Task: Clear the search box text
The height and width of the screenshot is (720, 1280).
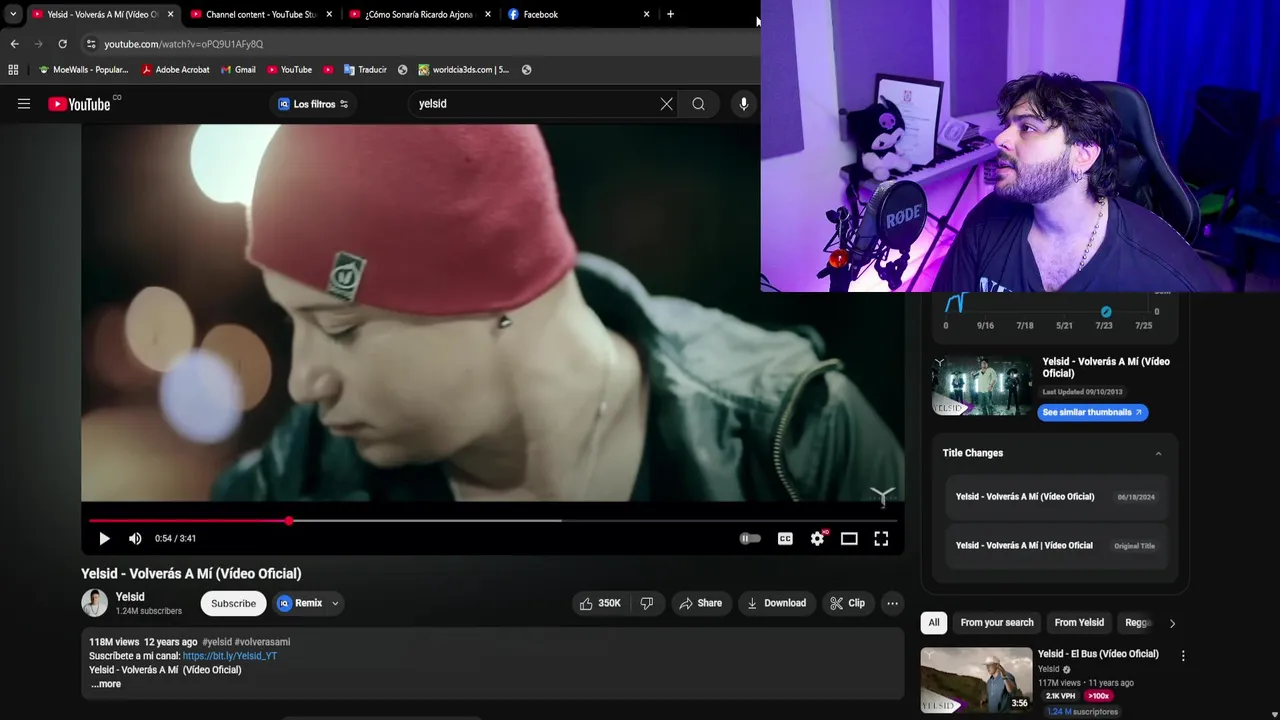Action: pos(666,104)
